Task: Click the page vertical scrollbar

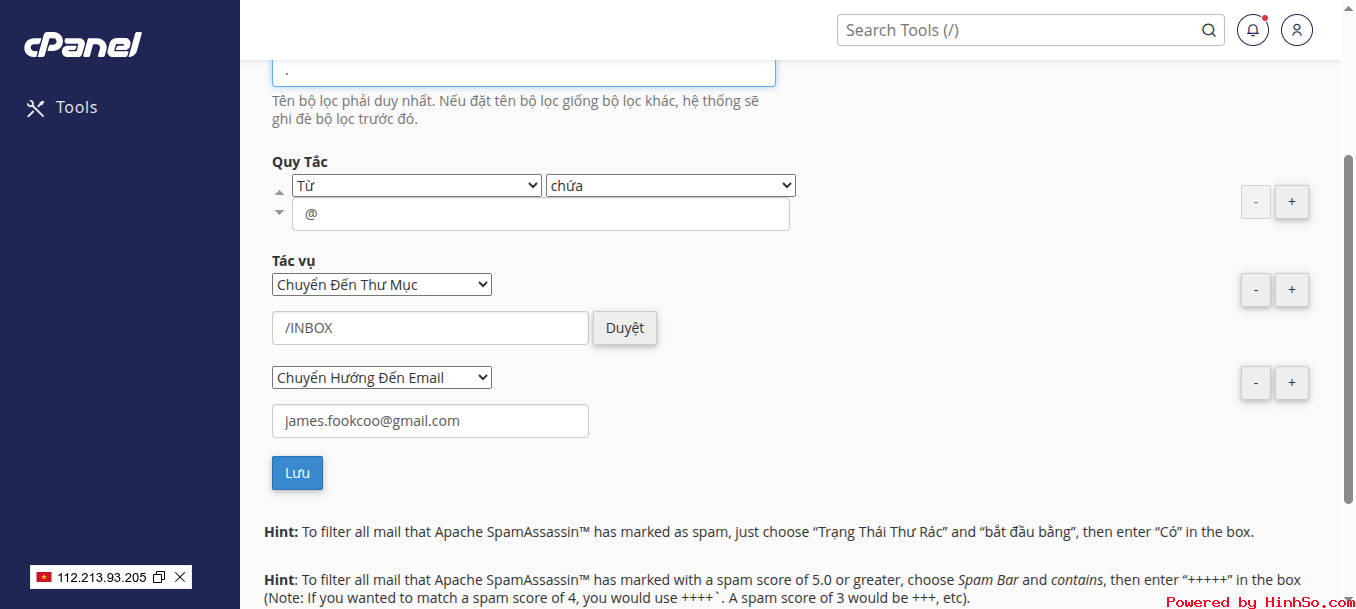Action: click(1348, 329)
